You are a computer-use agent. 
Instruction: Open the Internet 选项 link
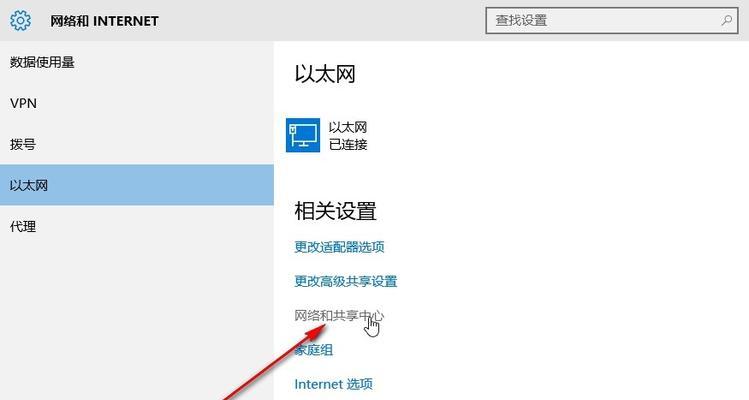click(333, 384)
